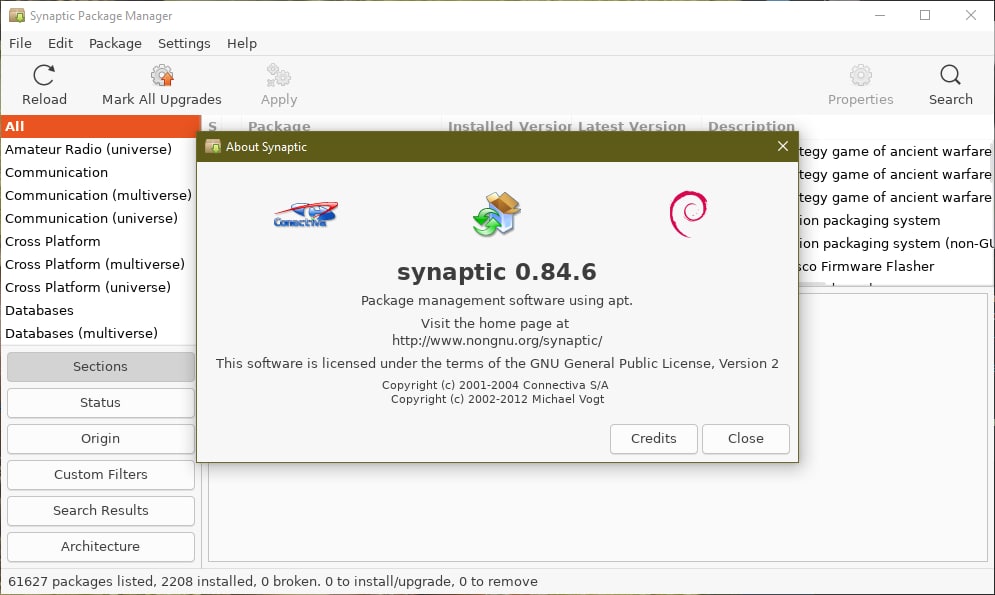Open the Settings menu
The image size is (995, 595).
click(184, 43)
